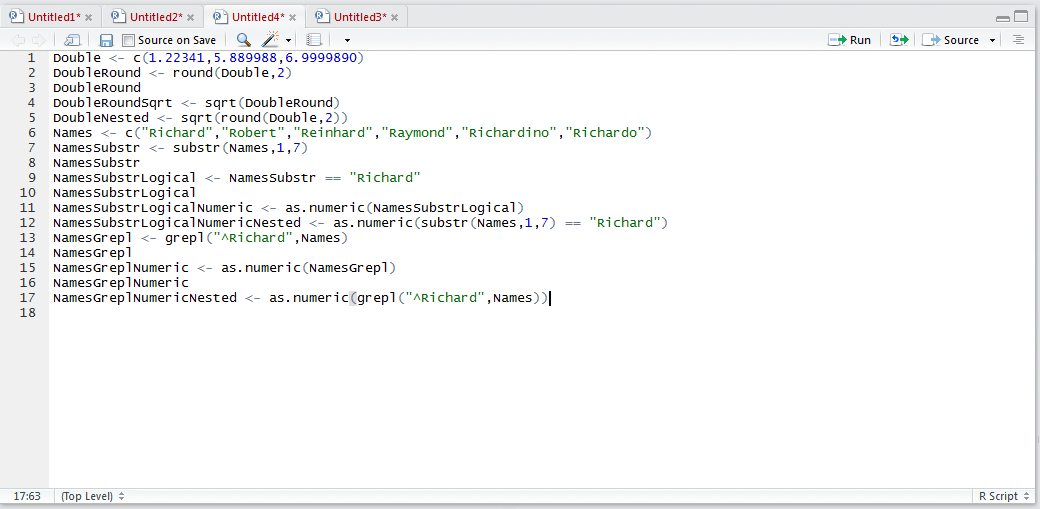Click the forward navigation arrow icon
The width and height of the screenshot is (1040, 509).
pos(38,40)
